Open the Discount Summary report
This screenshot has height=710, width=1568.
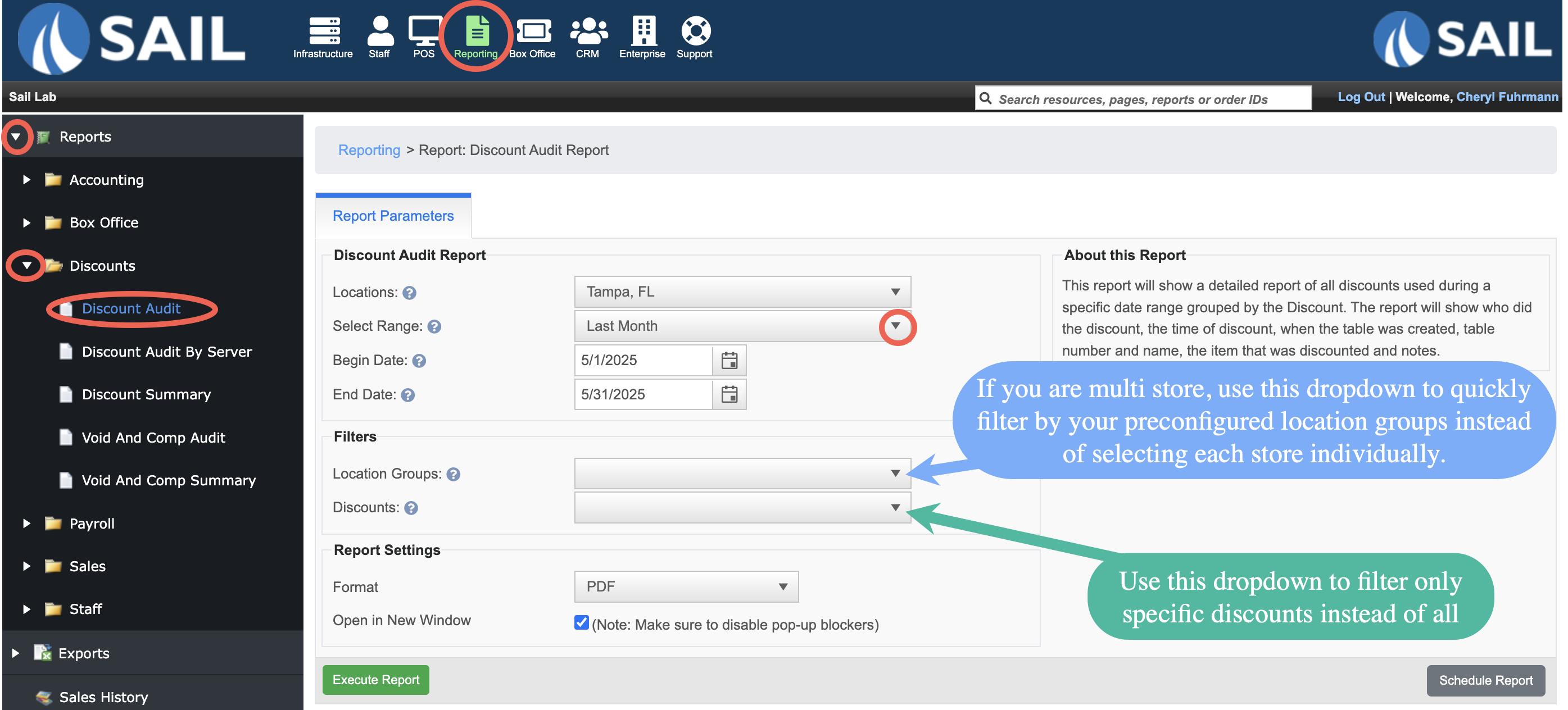[x=146, y=394]
